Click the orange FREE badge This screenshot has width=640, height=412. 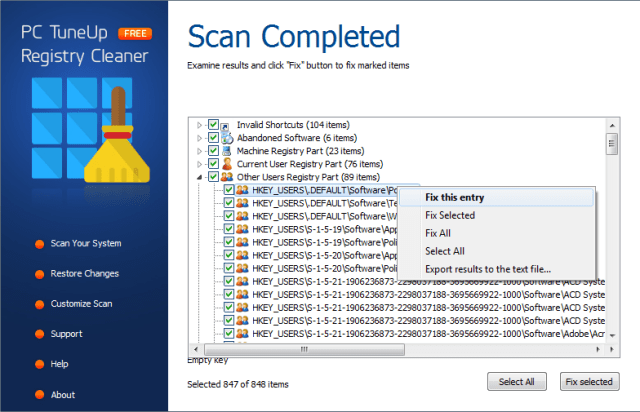(x=135, y=33)
